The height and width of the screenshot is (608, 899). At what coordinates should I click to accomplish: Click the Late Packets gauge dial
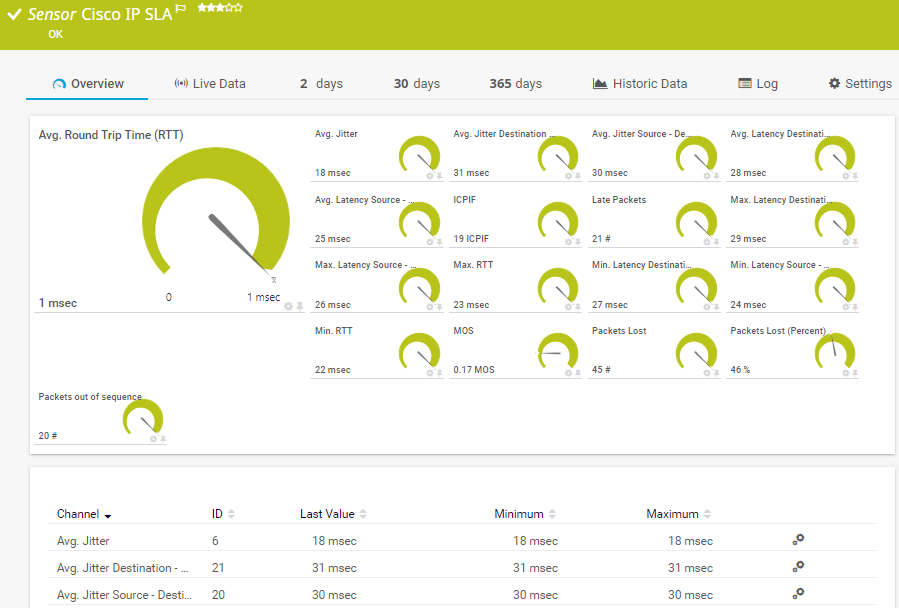pyautogui.click(x=697, y=219)
